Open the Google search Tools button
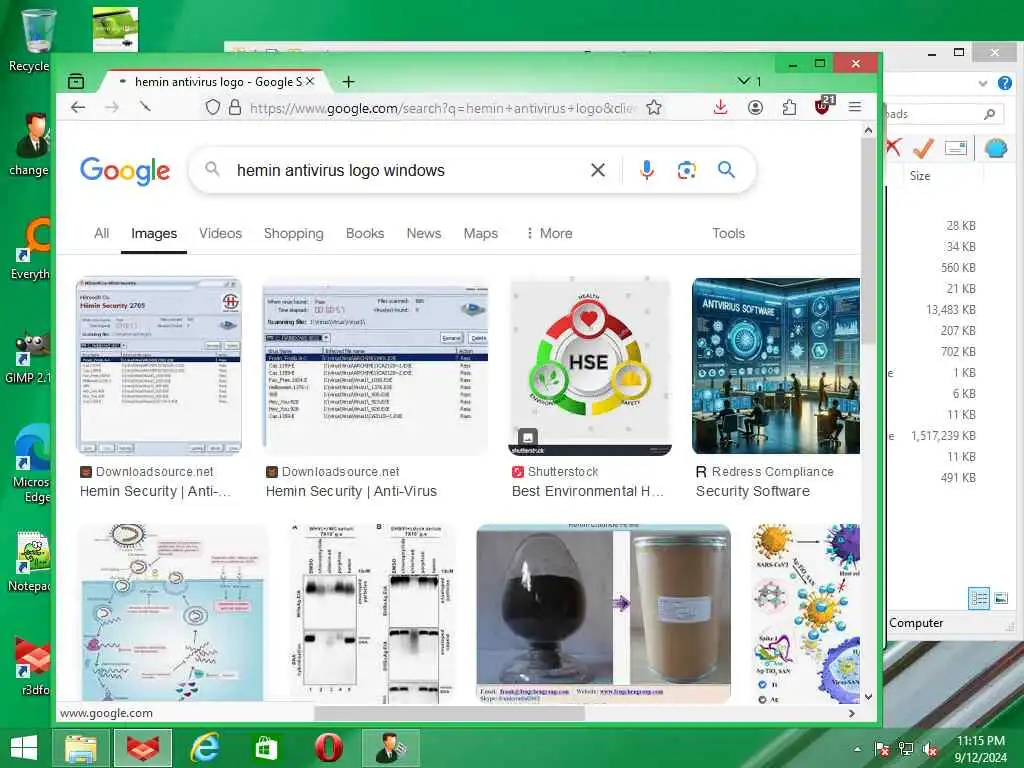This screenshot has height=768, width=1024. (728, 234)
